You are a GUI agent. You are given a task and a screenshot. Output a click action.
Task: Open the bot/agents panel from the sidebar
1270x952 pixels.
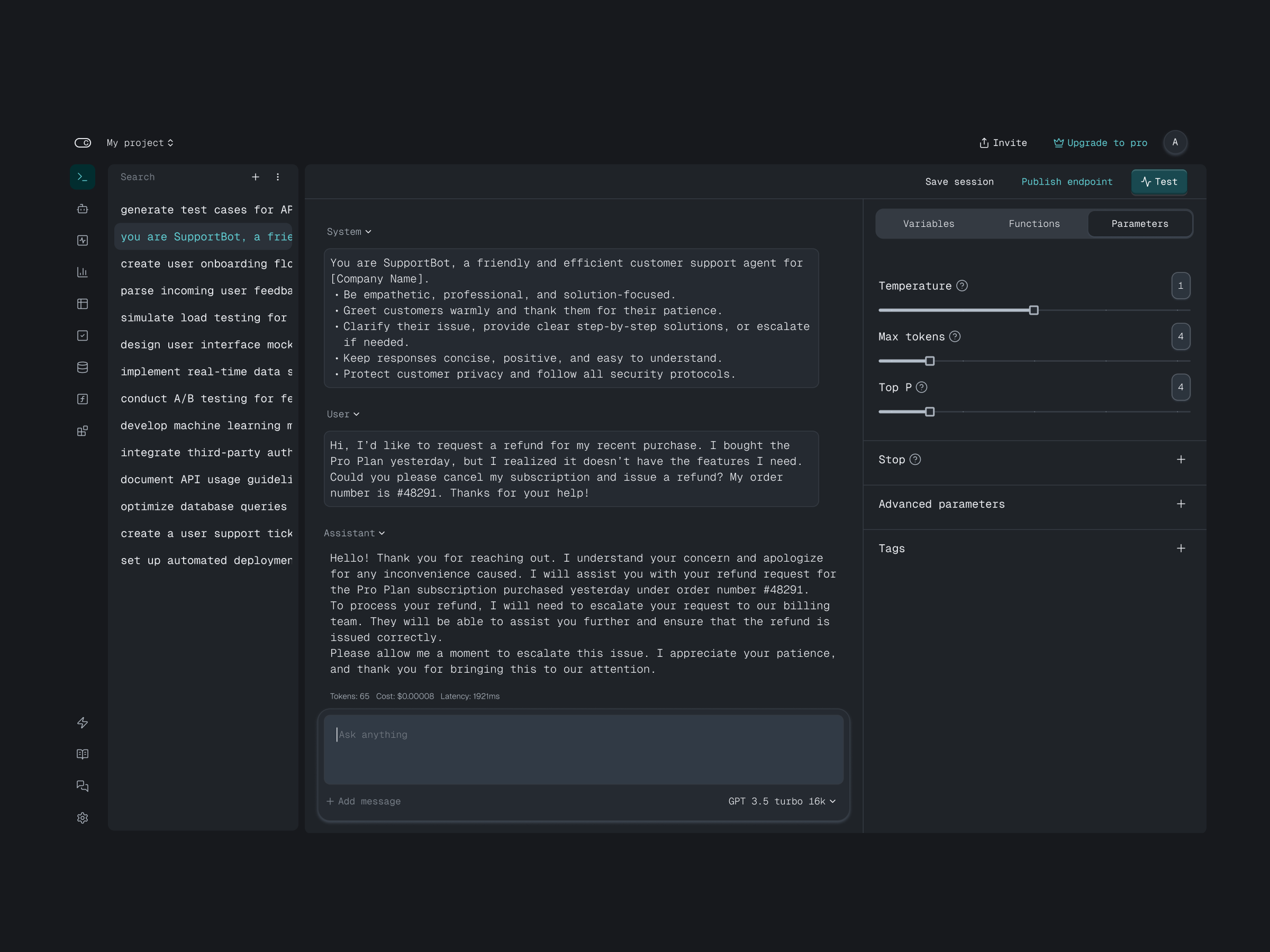click(83, 209)
